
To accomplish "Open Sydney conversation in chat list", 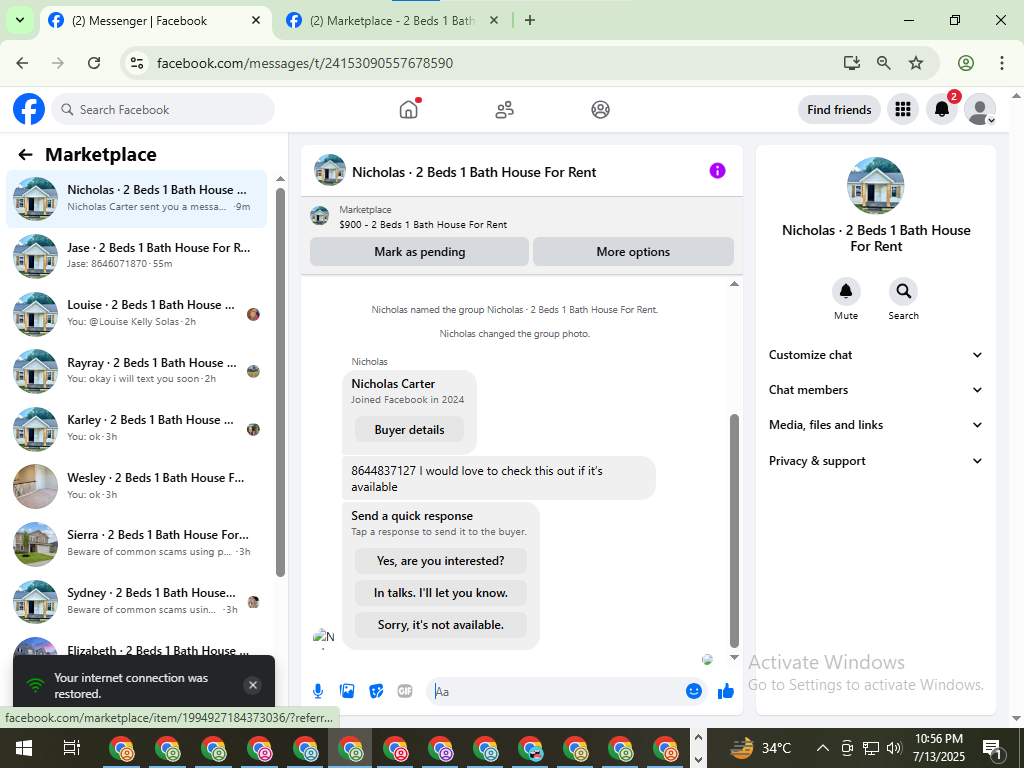I will click(x=136, y=601).
